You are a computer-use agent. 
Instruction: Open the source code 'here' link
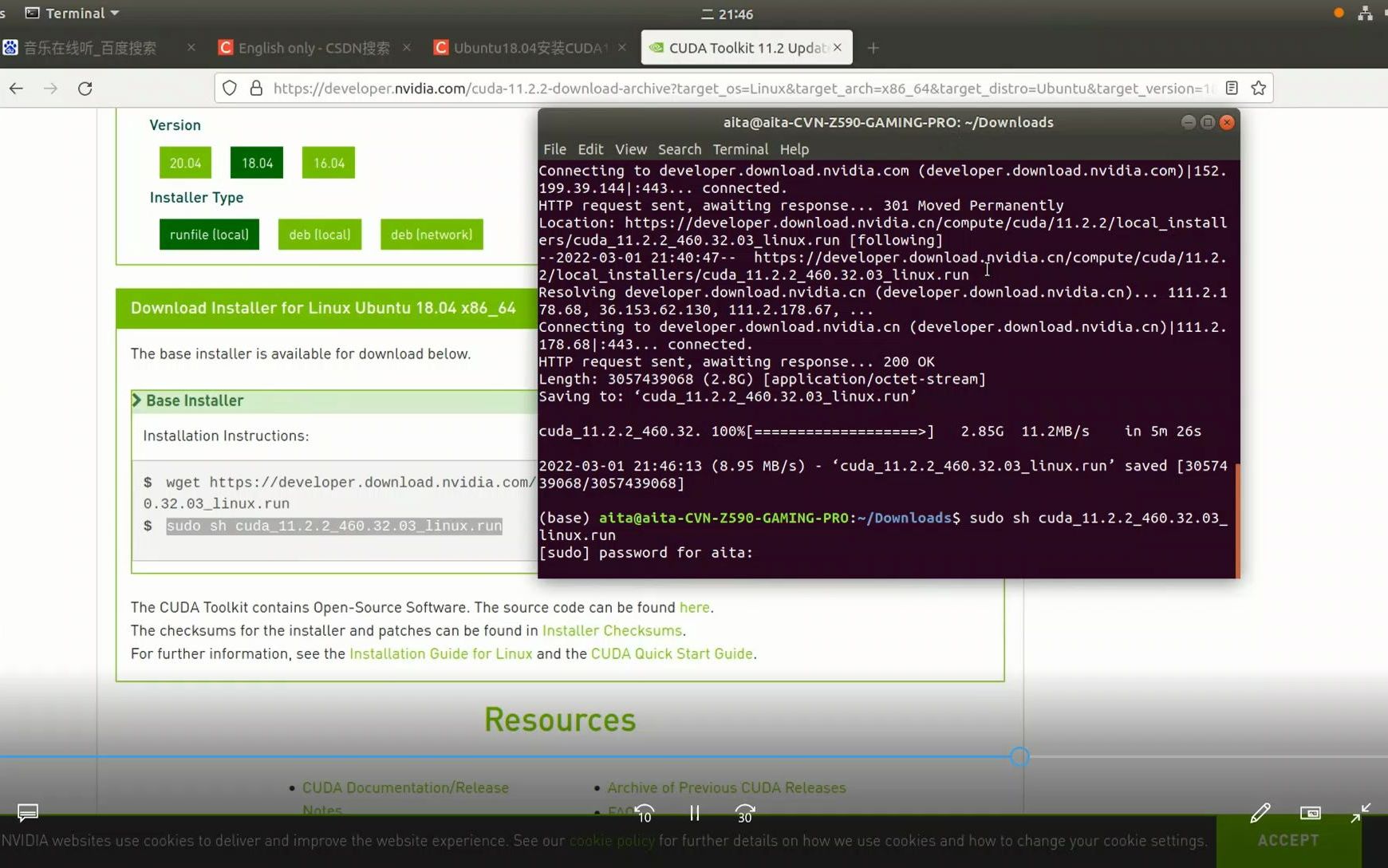click(694, 607)
